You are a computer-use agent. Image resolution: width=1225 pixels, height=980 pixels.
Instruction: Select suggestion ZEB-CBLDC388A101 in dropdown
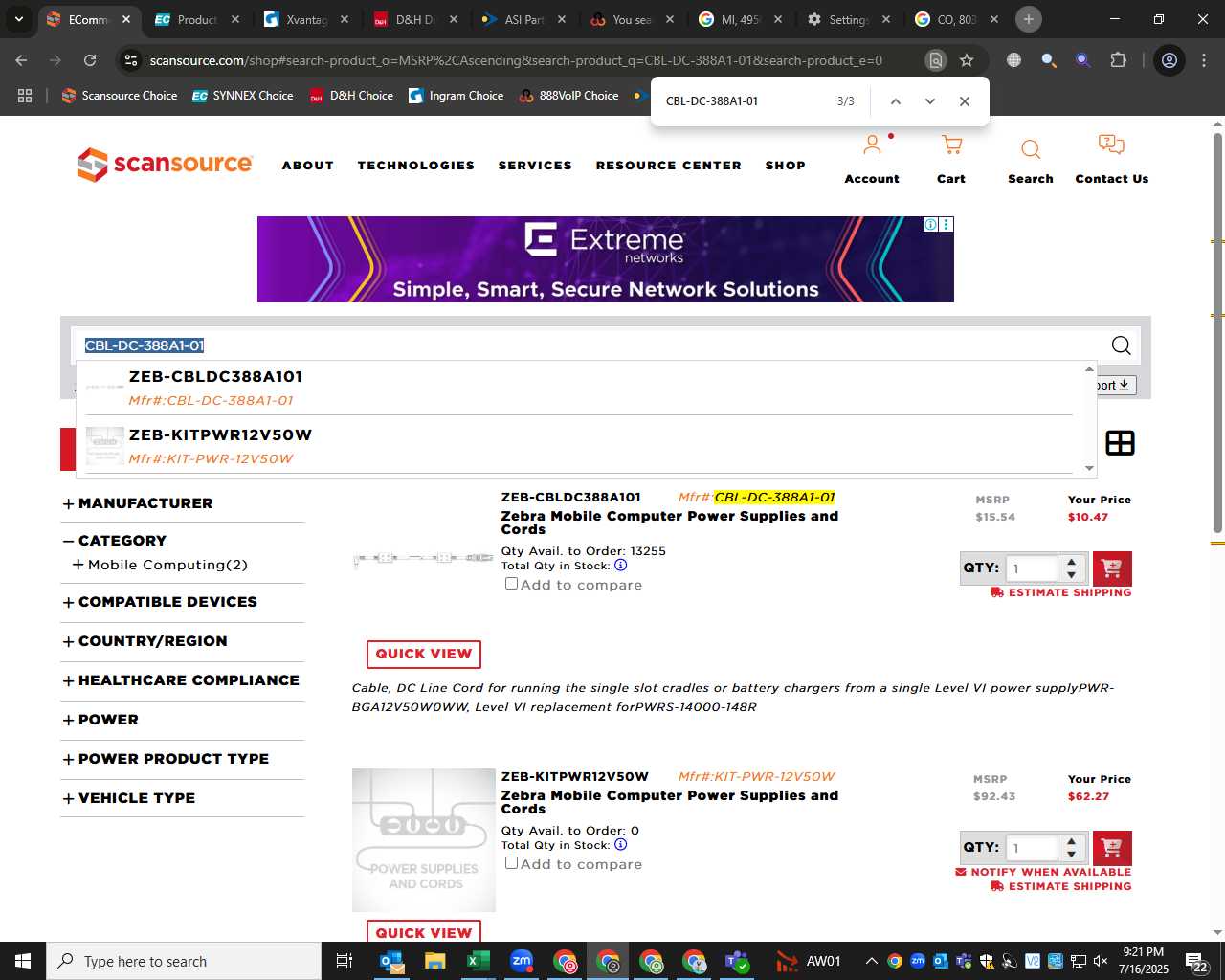click(x=579, y=389)
